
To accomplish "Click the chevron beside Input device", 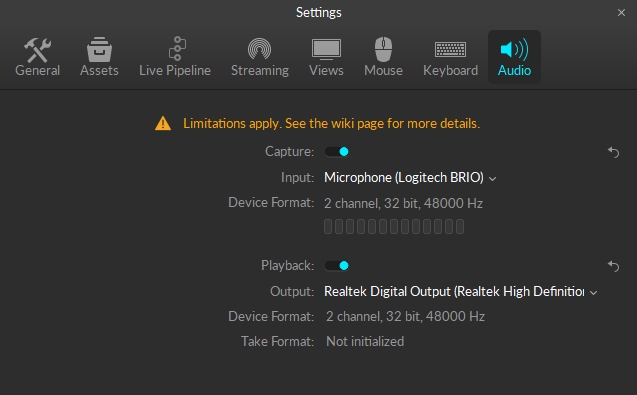I will 492,179.
